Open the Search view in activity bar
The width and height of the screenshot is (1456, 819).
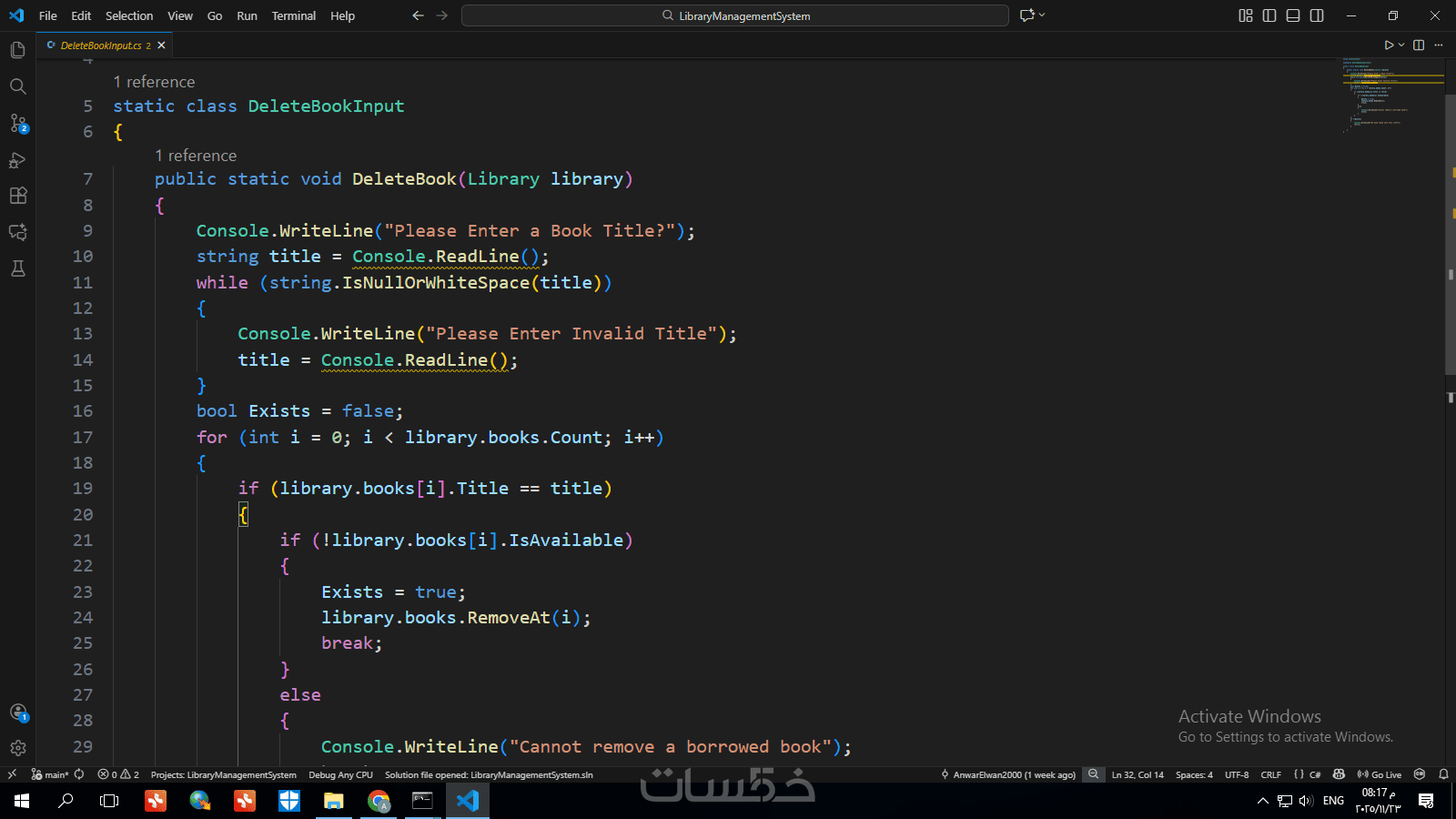(17, 86)
